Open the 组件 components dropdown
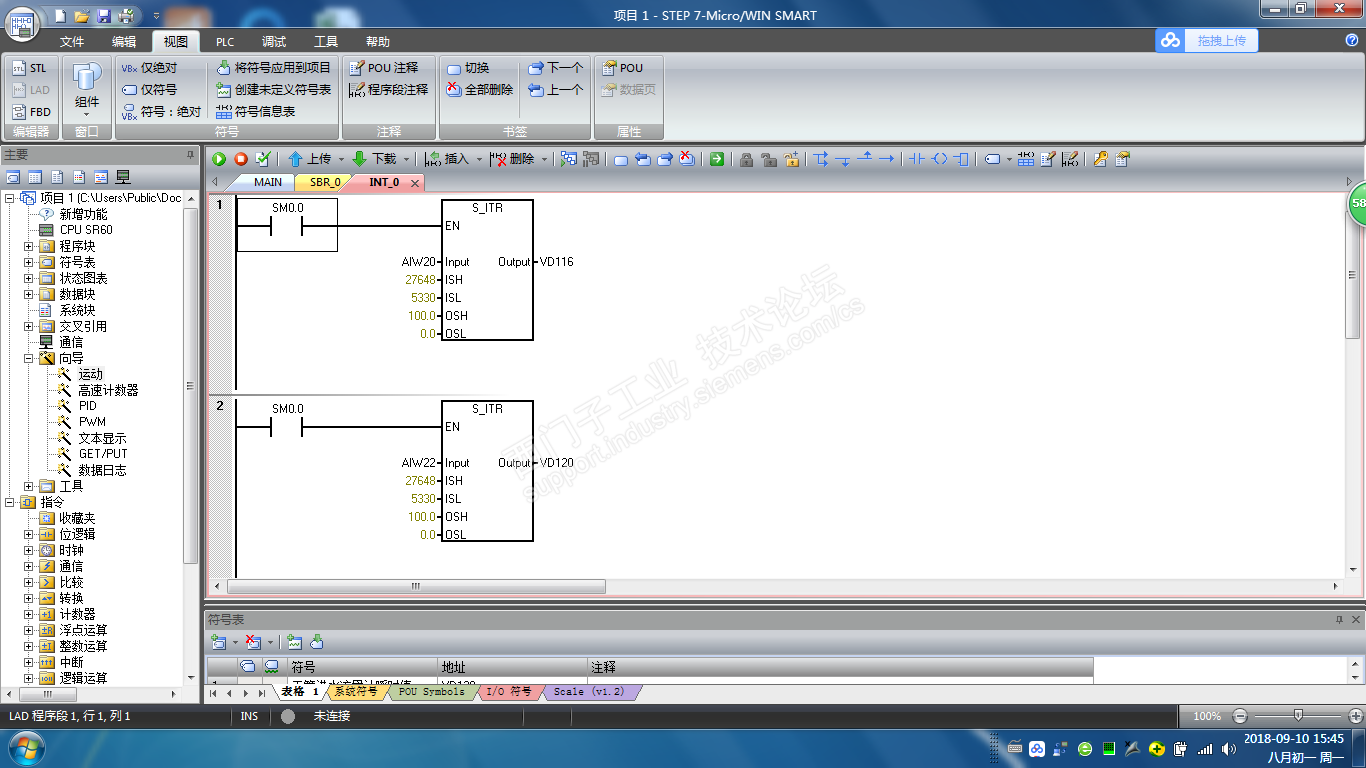The width and height of the screenshot is (1366, 768). pyautogui.click(x=87, y=90)
